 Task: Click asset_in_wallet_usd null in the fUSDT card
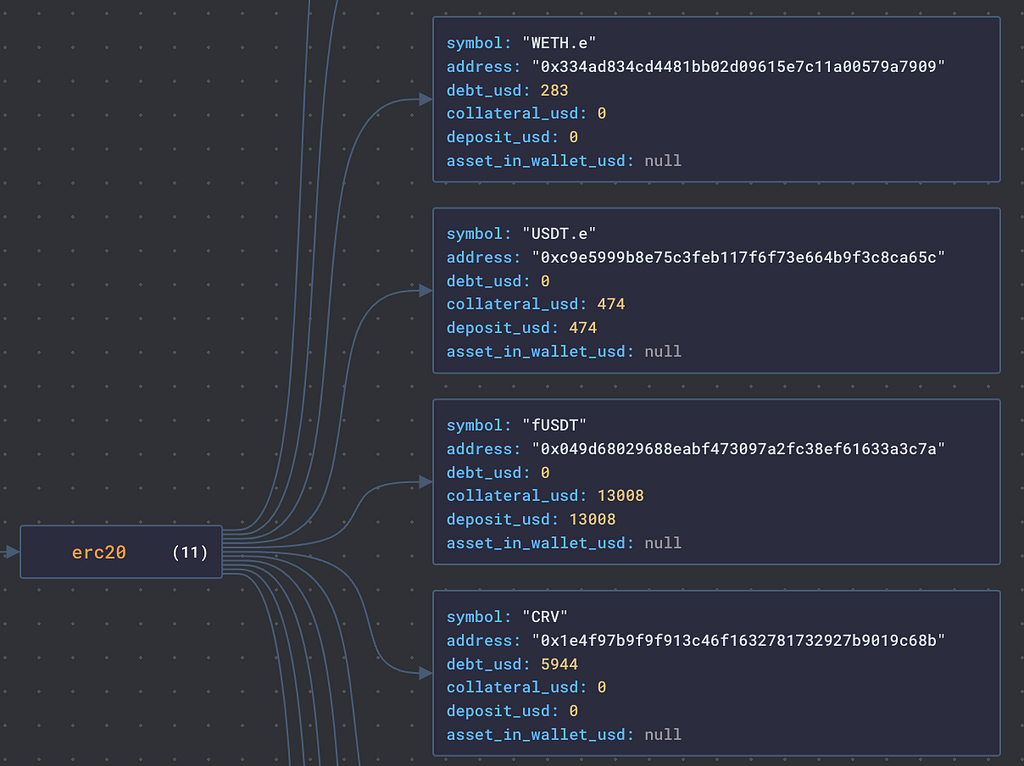pyautogui.click(x=663, y=543)
